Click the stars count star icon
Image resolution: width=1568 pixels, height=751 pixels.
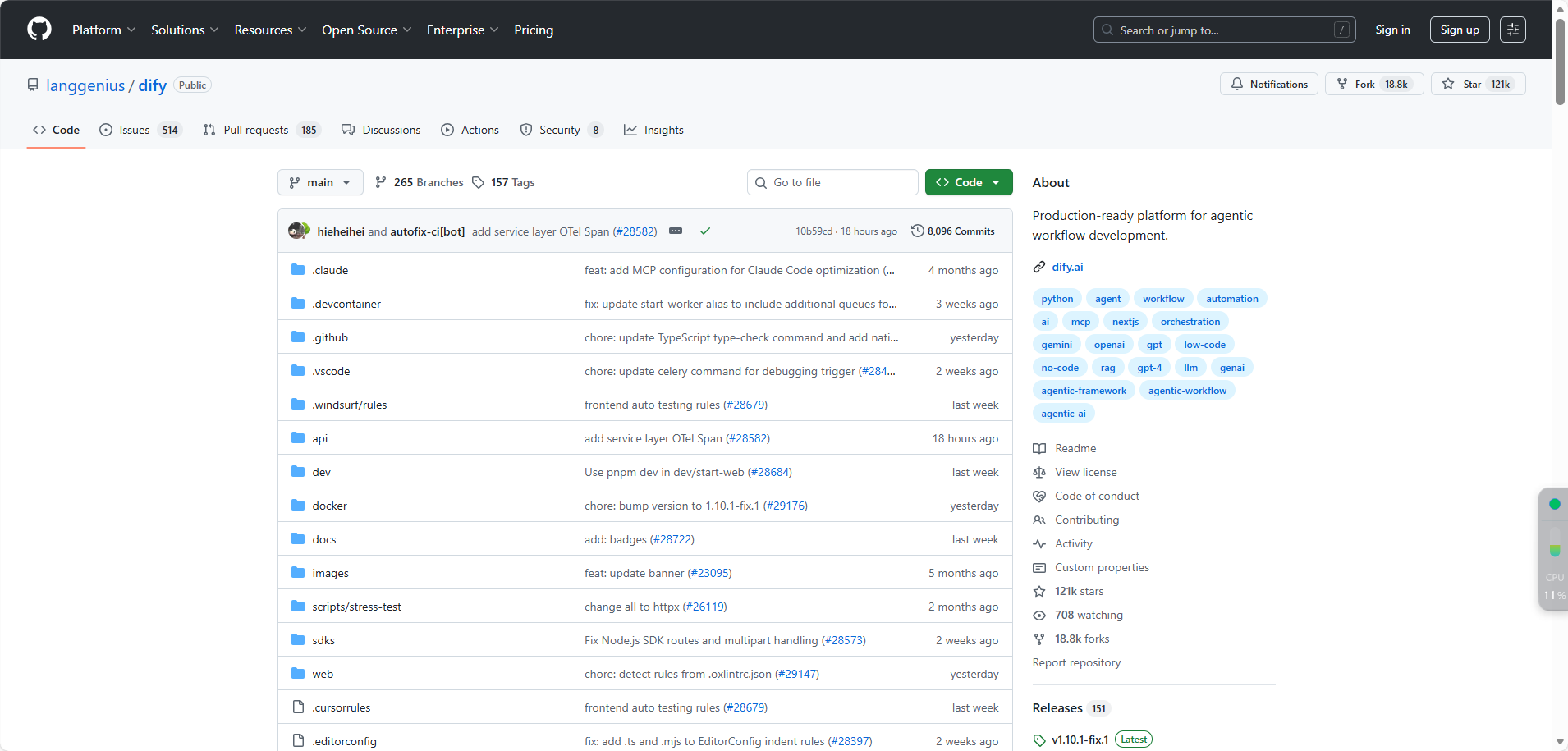1039,591
